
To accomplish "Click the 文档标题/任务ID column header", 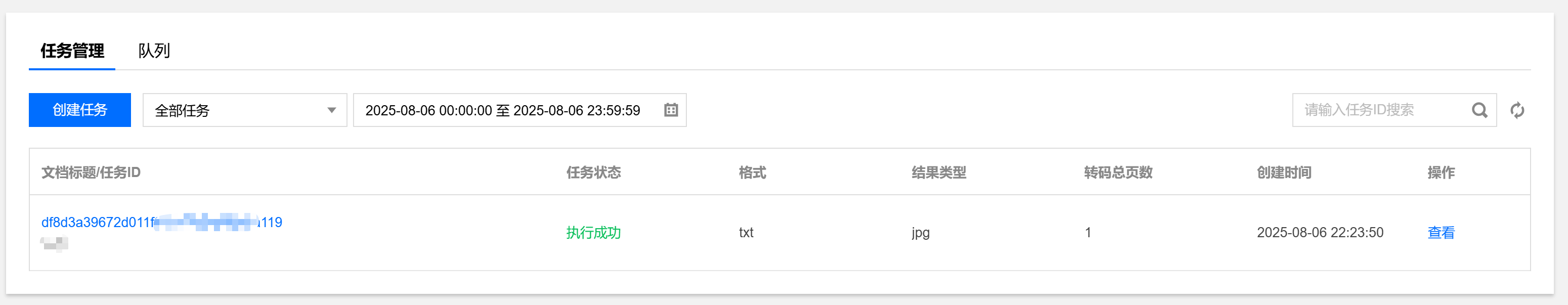I will coord(91,172).
